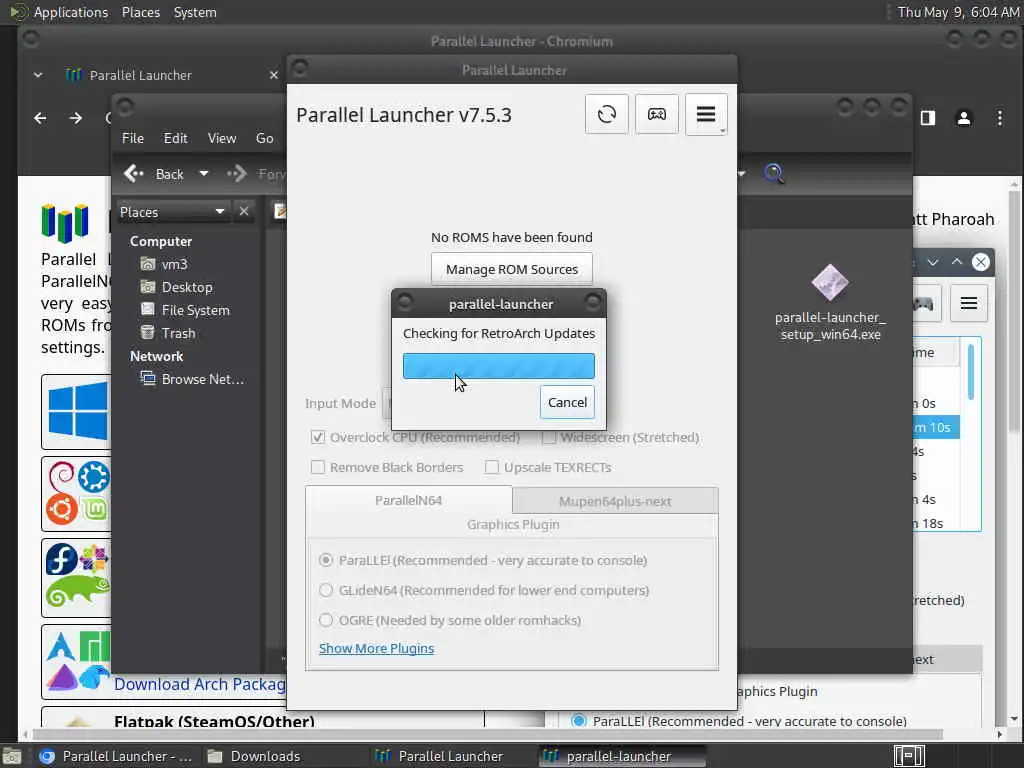Viewport: 1024px width, 768px height.
Task: Click the down chevron in the lightbox controls
Action: [933, 262]
